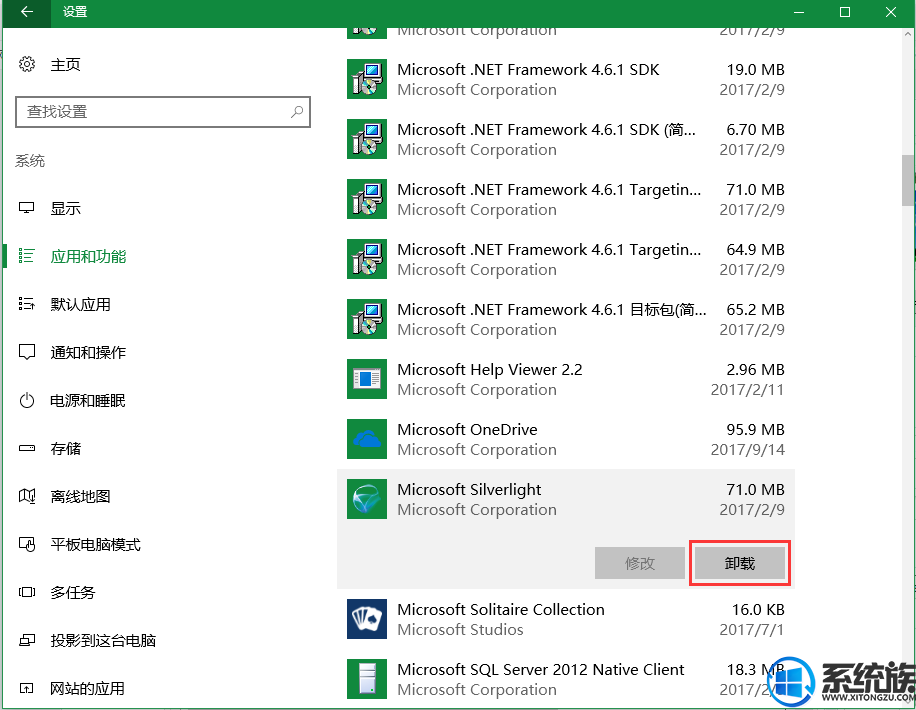
Task: Click the 默认应用 icon
Action: click(27, 304)
